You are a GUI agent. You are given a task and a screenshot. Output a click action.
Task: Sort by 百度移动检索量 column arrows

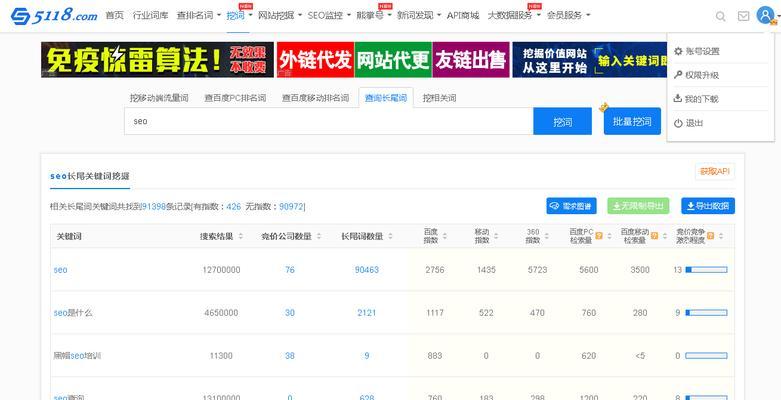click(665, 236)
